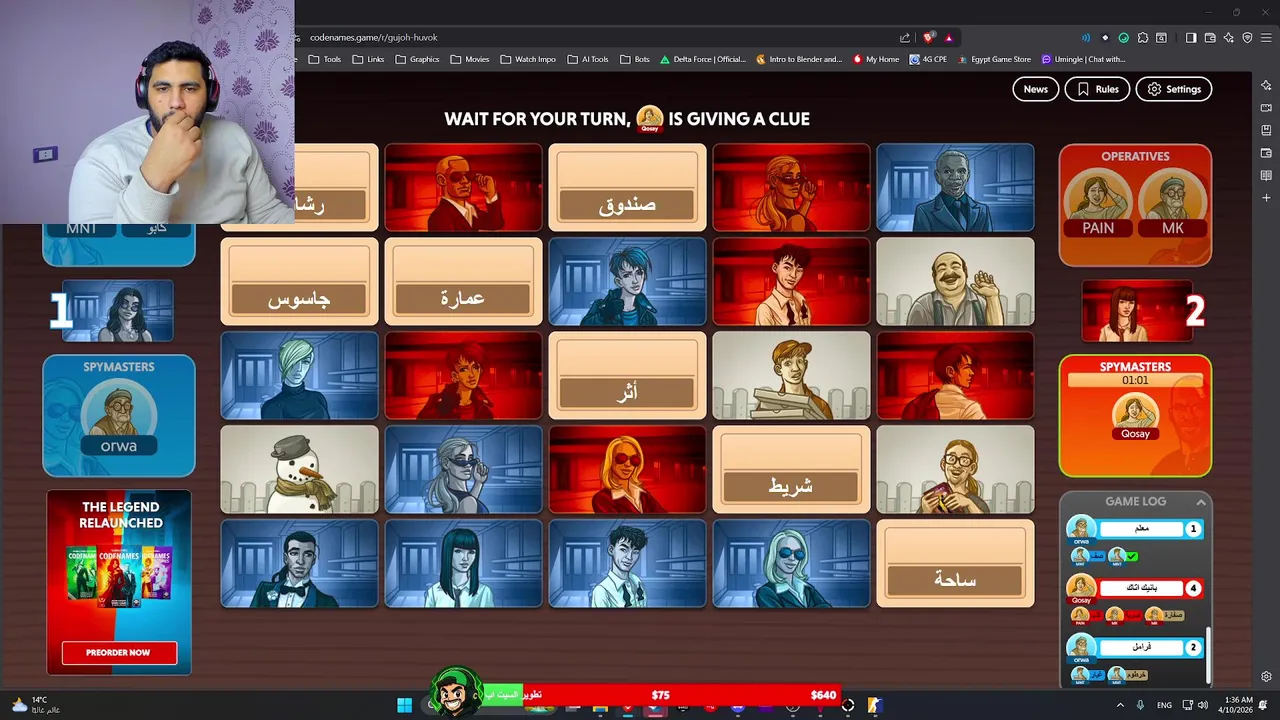Select the صندوق word card
Image resolution: width=1280 pixels, height=720 pixels.
coord(627,188)
